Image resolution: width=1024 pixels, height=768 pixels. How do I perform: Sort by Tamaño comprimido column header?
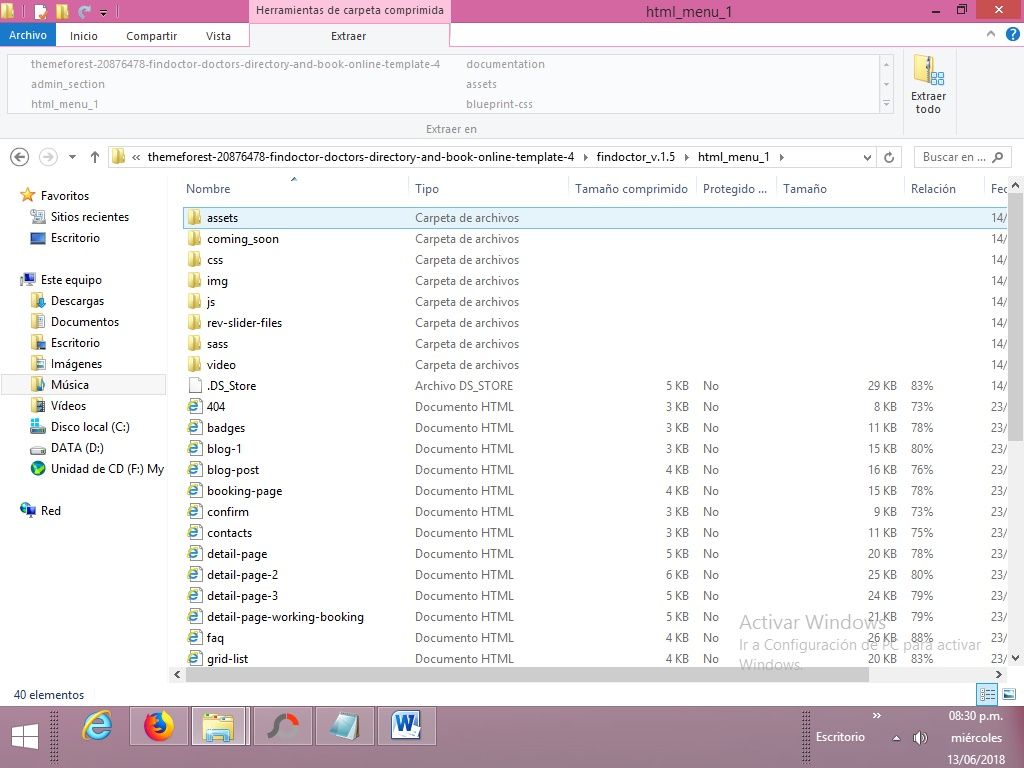click(x=632, y=188)
